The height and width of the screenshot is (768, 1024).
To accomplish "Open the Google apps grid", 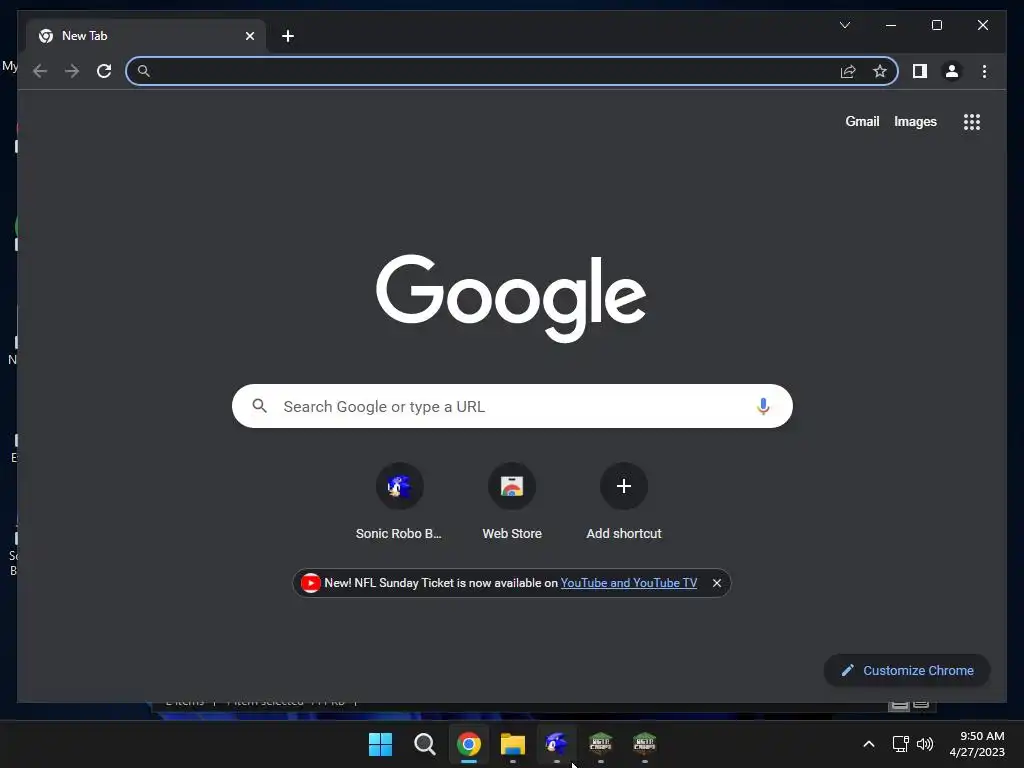I will click(972, 122).
